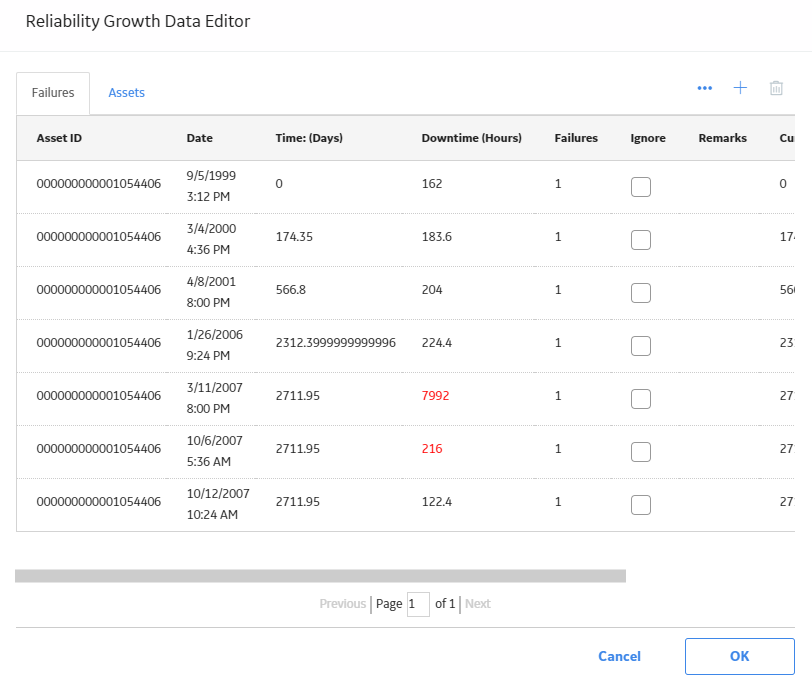
Task: Tick Ignore checkbox for 3/11/2007 row
Action: [x=641, y=399]
